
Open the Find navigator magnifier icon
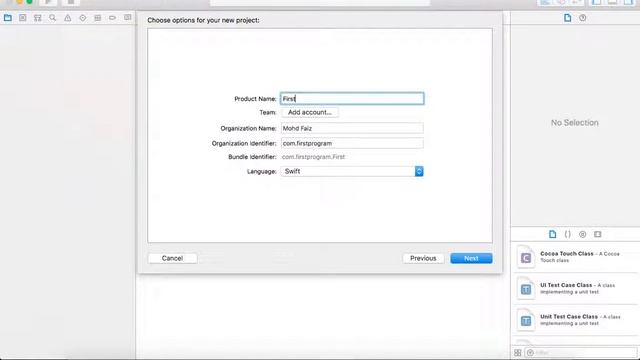(53, 18)
